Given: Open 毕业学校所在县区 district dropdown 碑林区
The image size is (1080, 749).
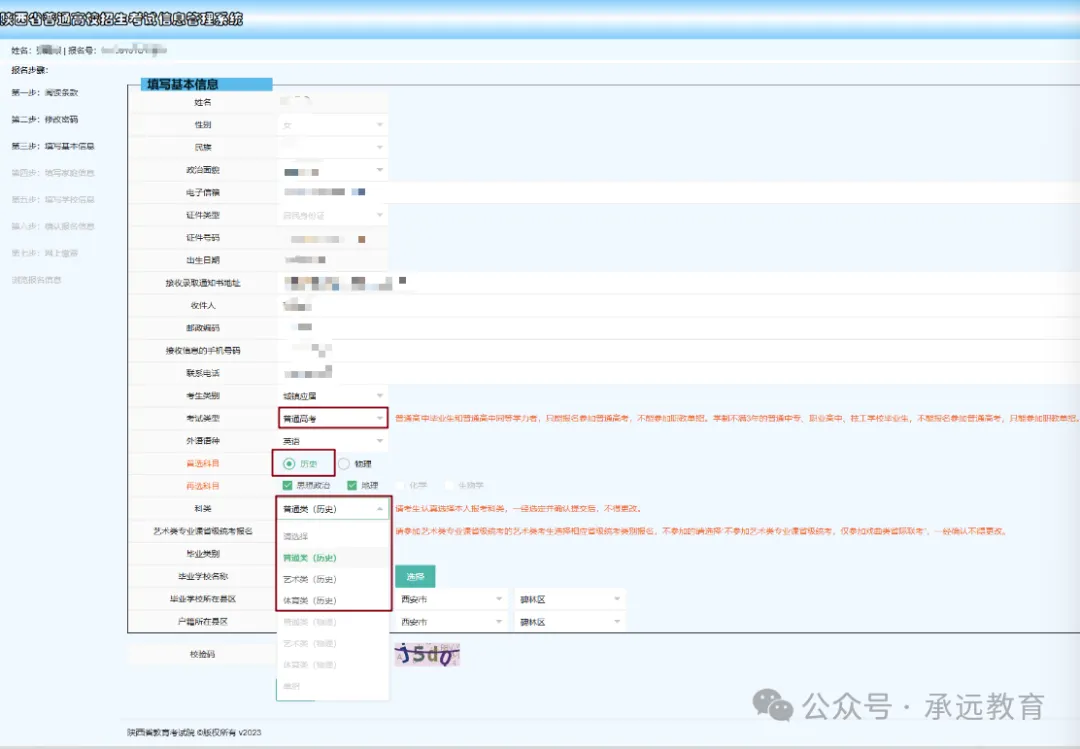Looking at the screenshot, I should point(570,599).
